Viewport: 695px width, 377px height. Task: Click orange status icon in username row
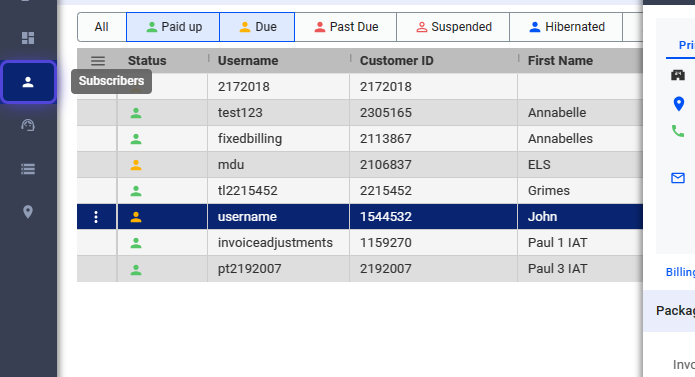[x=136, y=217]
